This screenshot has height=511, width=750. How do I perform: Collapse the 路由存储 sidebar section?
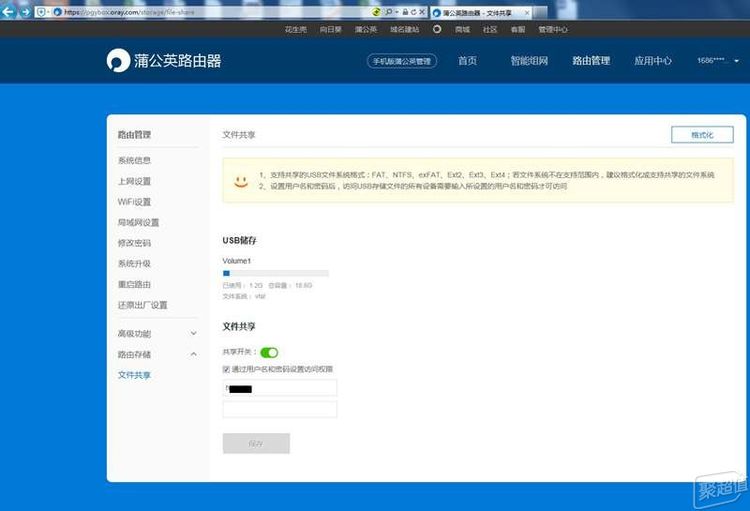[157, 355]
